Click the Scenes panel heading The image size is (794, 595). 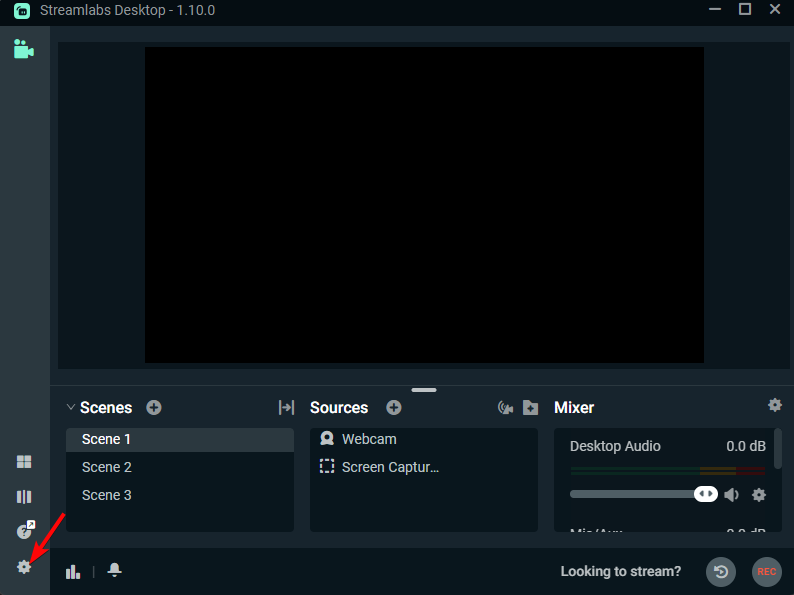(106, 408)
